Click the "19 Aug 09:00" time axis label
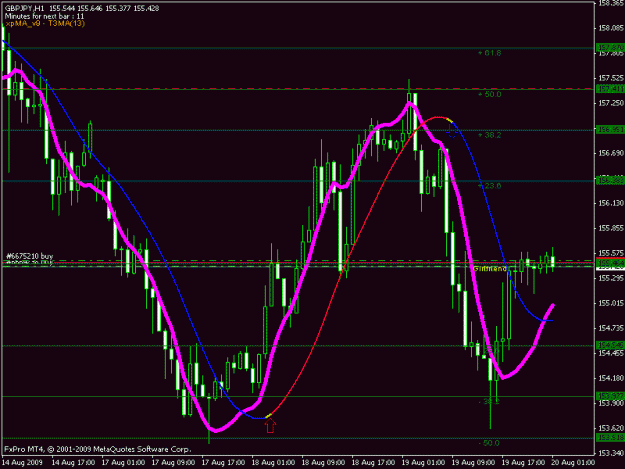The width and height of the screenshot is (625, 469). 473,463
